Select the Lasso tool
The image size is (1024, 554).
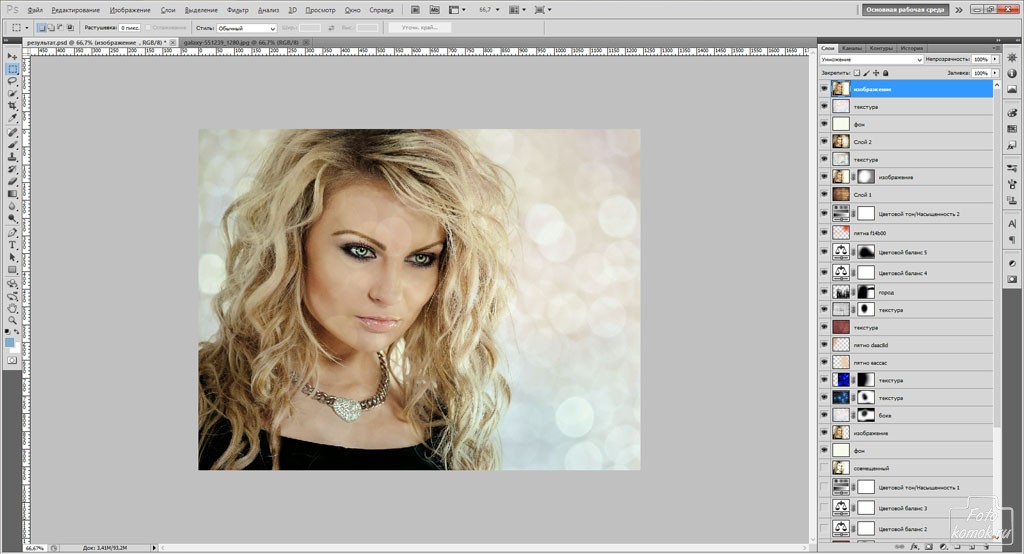12,81
